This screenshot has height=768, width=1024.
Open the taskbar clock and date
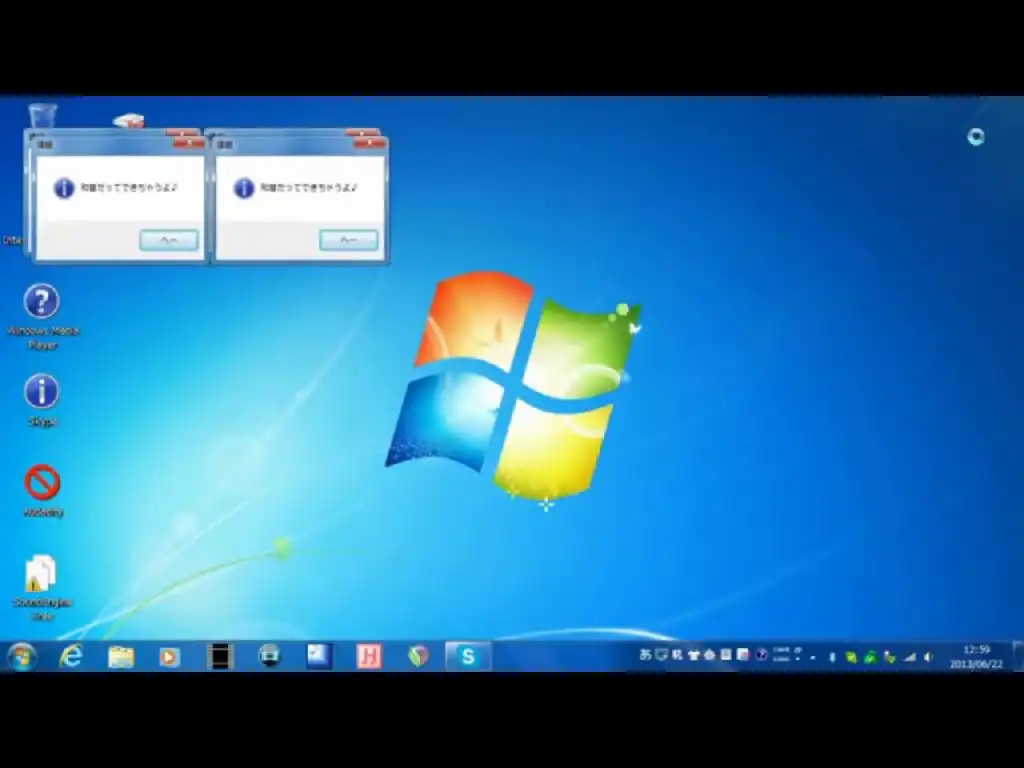976,656
